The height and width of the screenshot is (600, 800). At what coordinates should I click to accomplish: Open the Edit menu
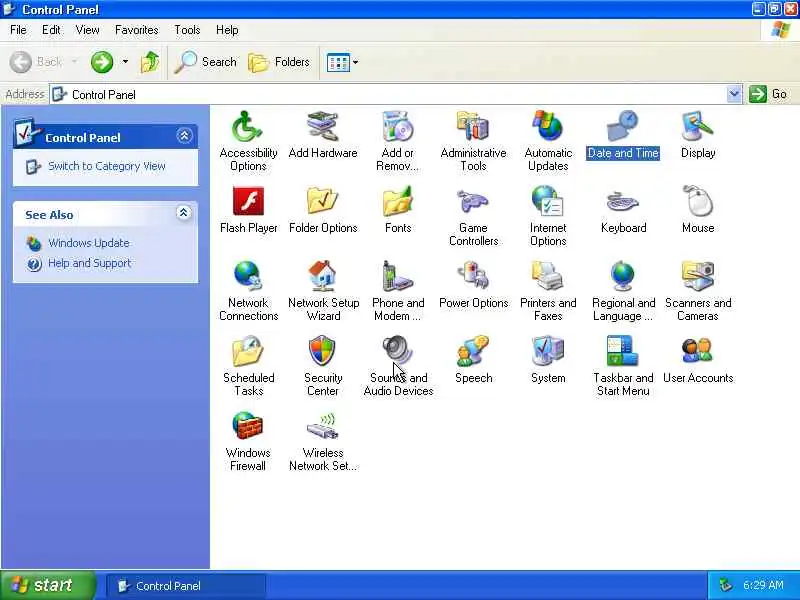point(51,30)
